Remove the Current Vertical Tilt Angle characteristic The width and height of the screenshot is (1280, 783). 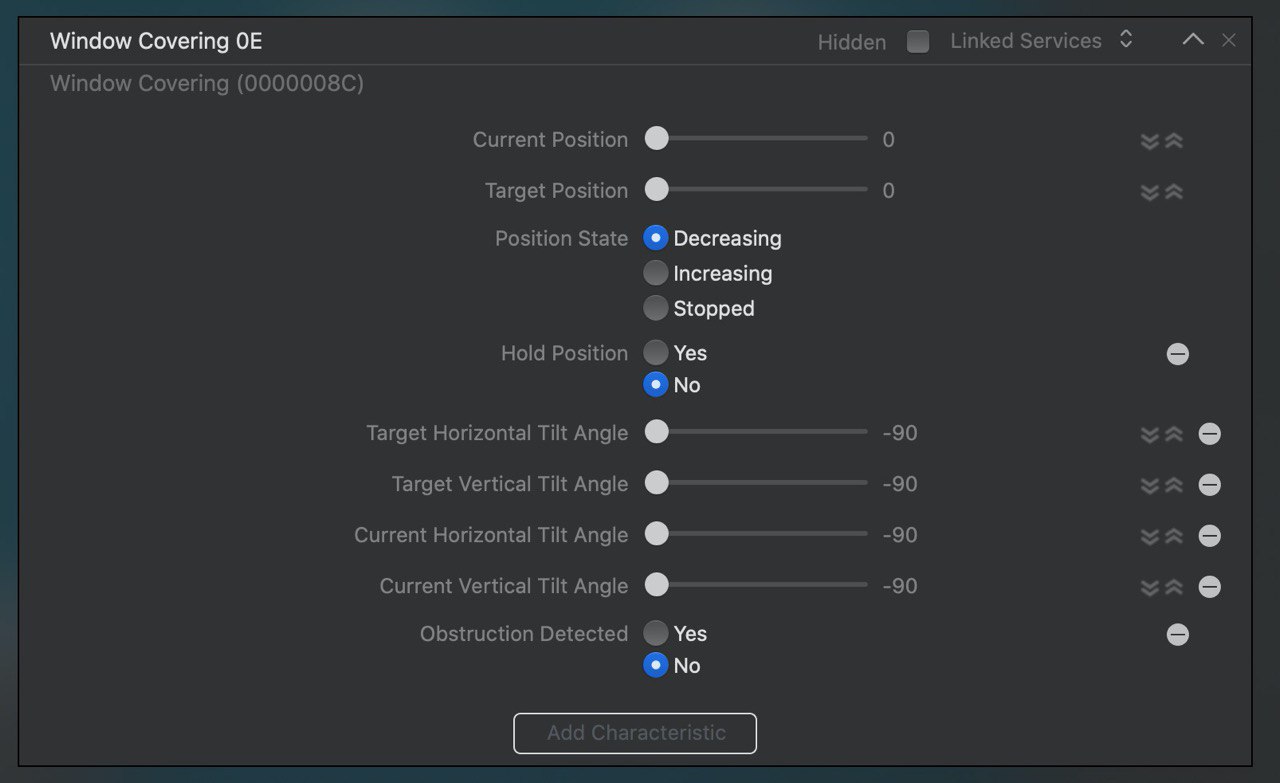click(x=1210, y=587)
